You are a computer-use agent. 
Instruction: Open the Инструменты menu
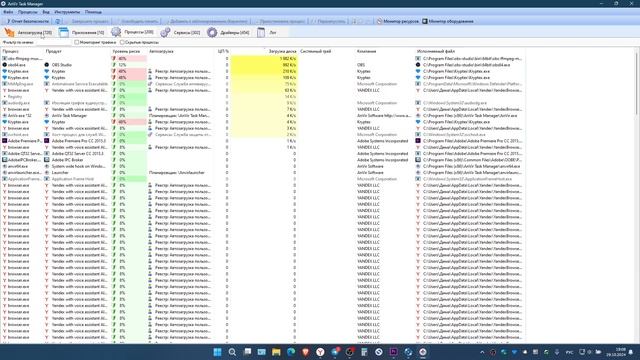[x=67, y=12]
